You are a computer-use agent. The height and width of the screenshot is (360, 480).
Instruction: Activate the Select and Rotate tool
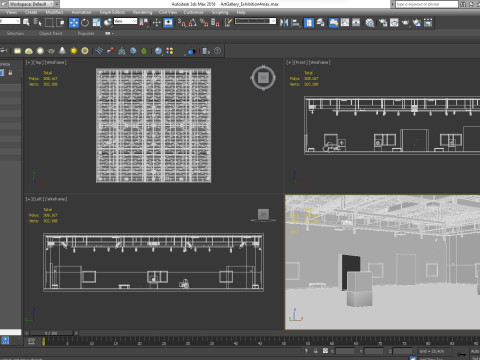[x=85, y=22]
